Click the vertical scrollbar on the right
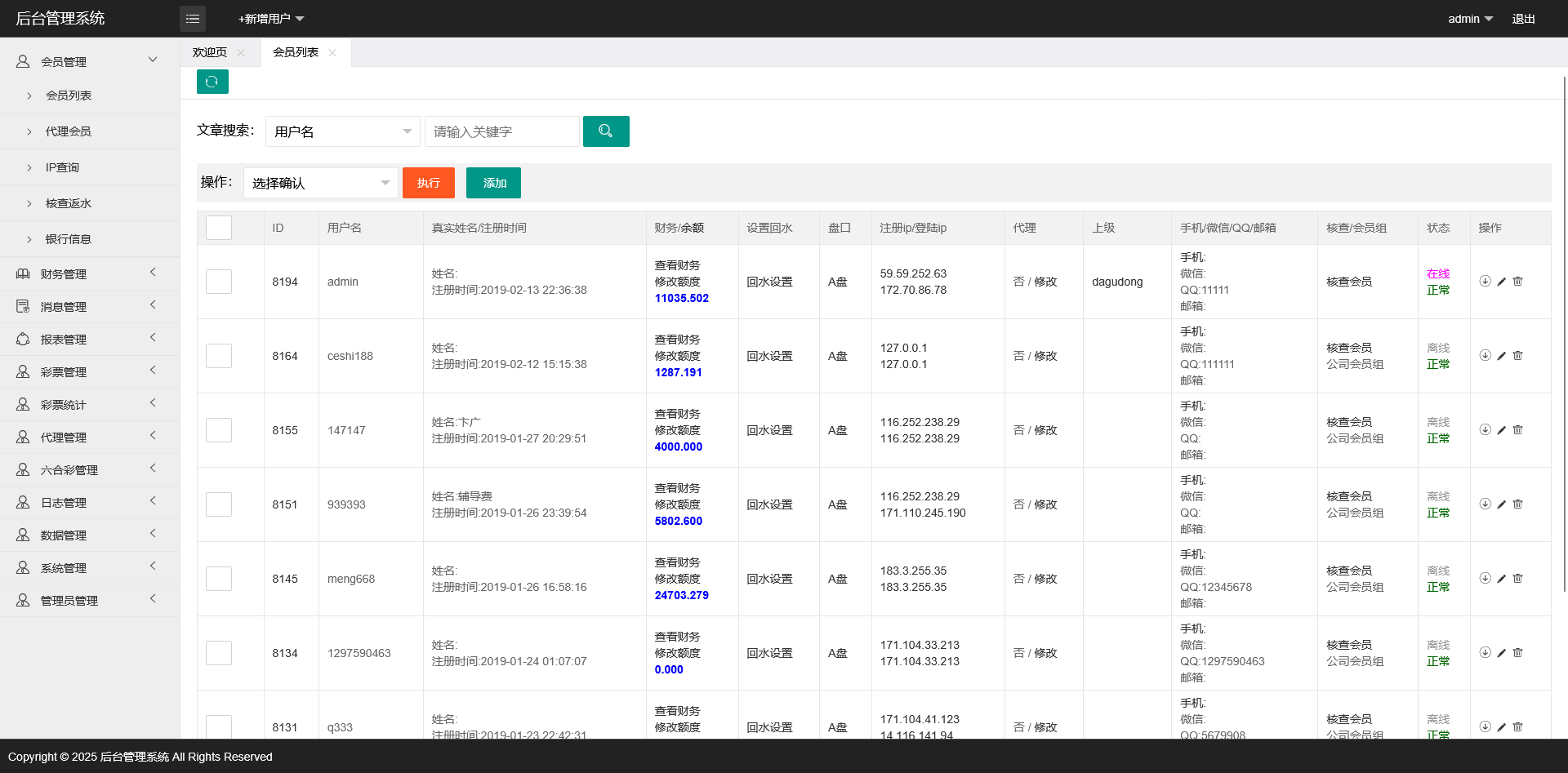Viewport: 1568px width, 773px height. point(1565,335)
